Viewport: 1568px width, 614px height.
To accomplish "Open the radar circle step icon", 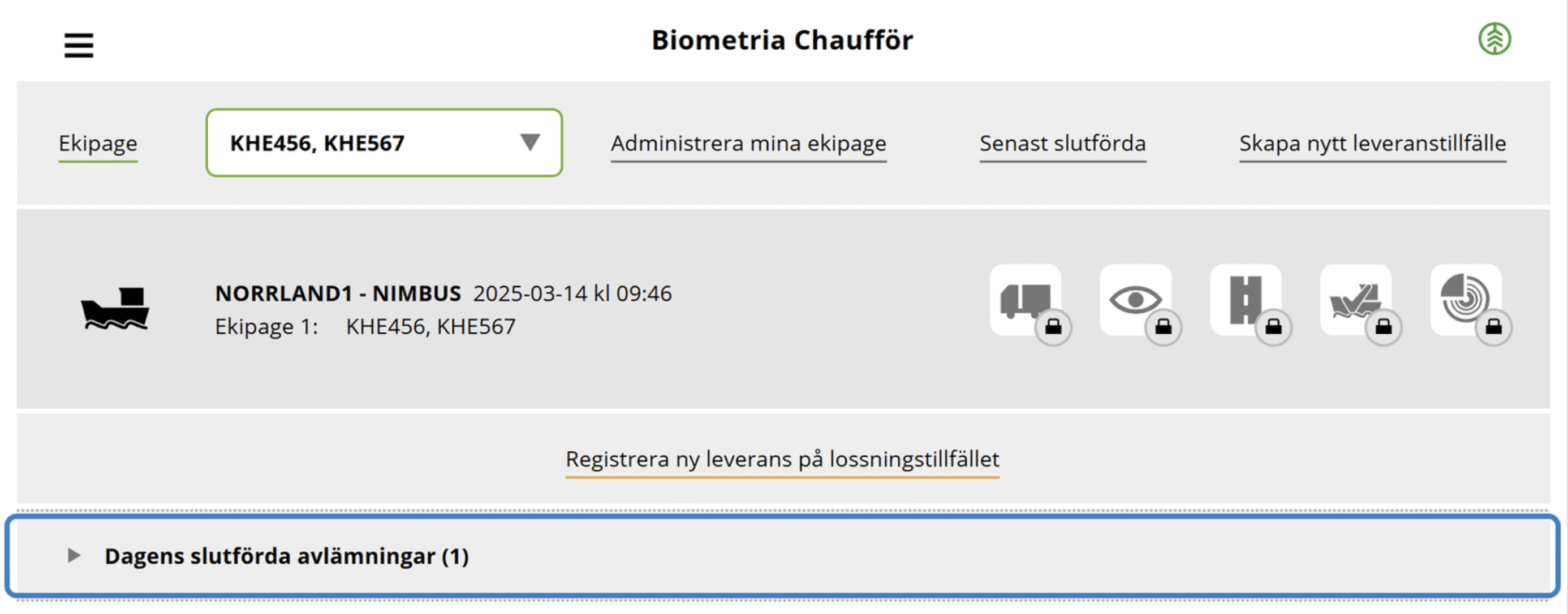I will click(x=1466, y=300).
